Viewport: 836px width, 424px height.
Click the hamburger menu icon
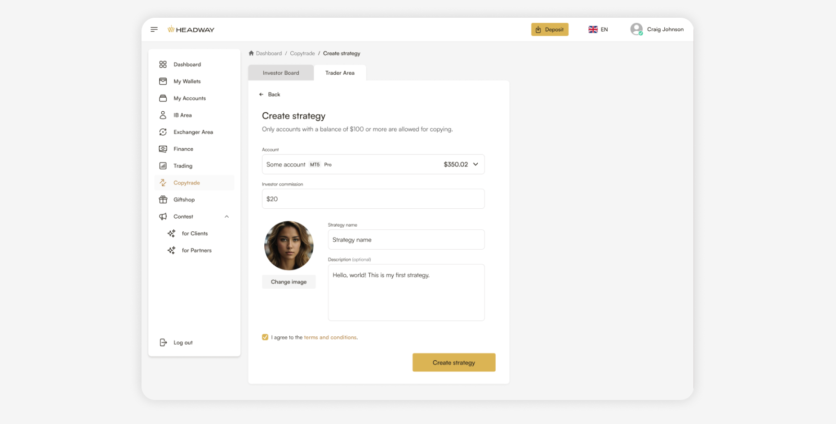coord(154,30)
